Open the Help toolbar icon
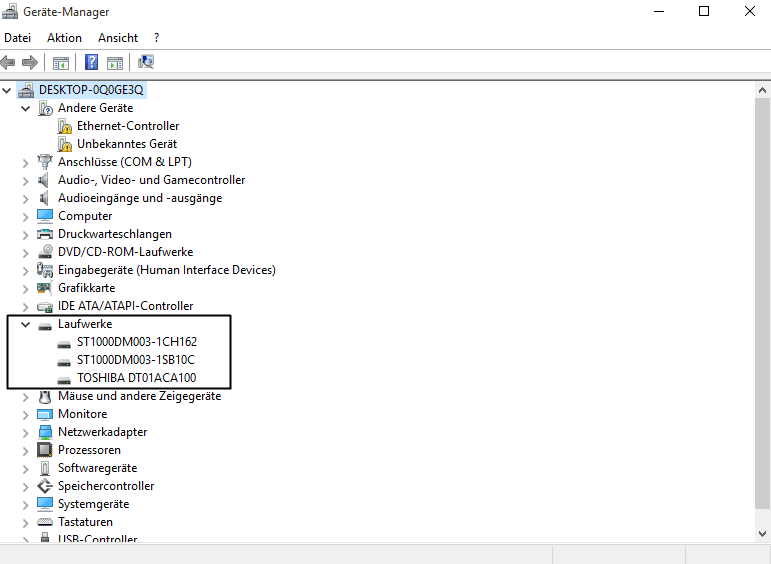 coord(91,62)
